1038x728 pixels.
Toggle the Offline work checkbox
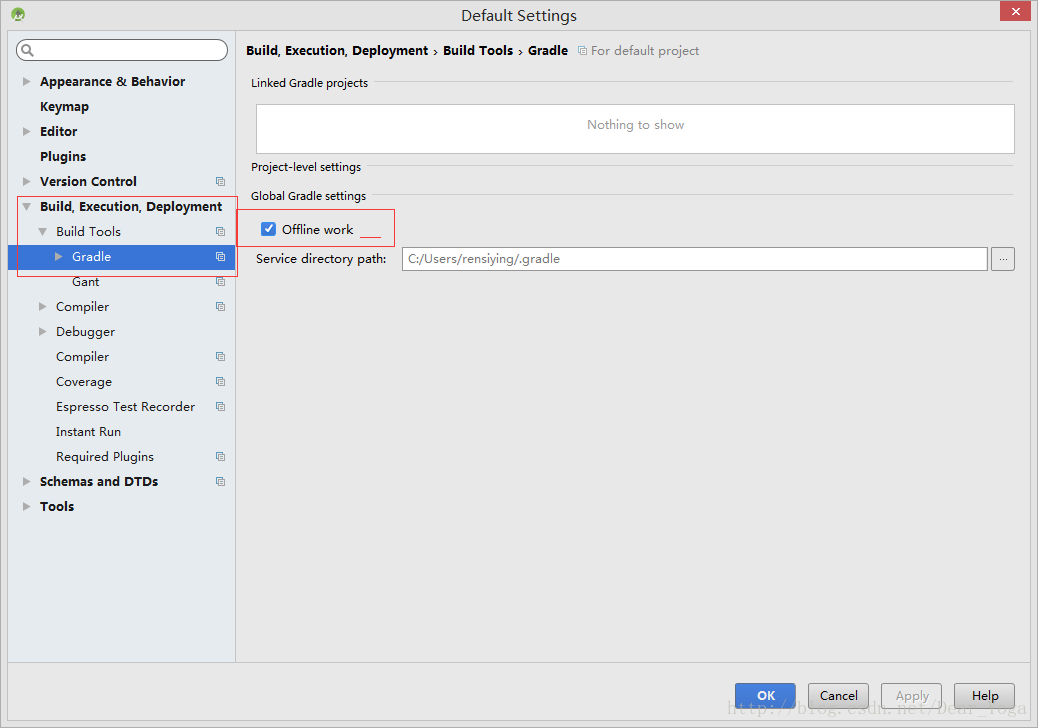(x=268, y=229)
